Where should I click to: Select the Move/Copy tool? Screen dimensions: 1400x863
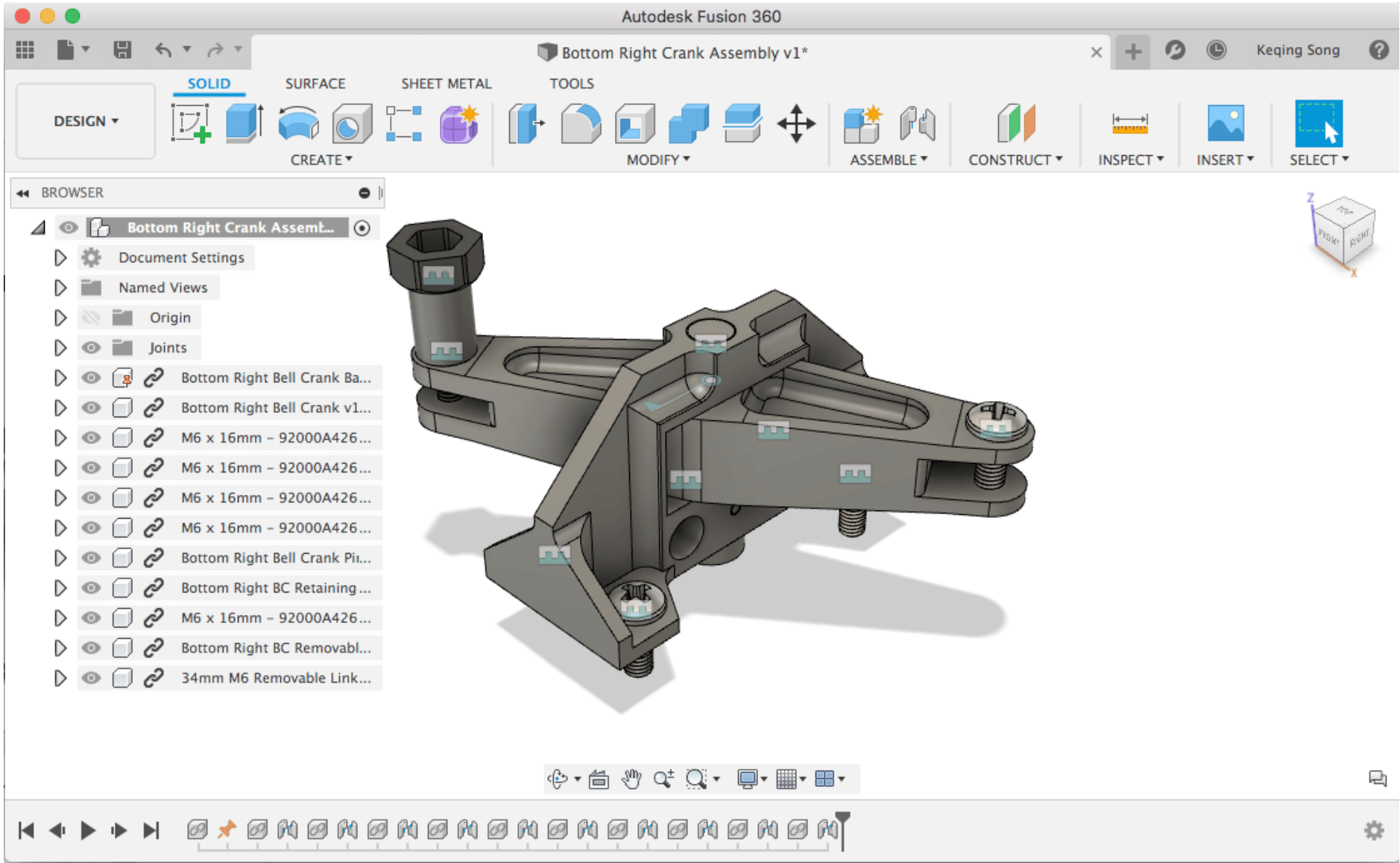tap(796, 124)
